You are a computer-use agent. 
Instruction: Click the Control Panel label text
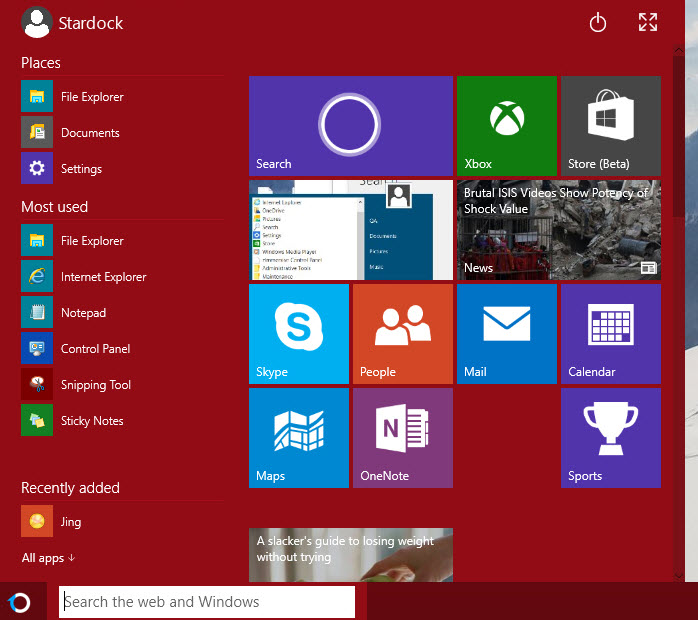pos(96,349)
